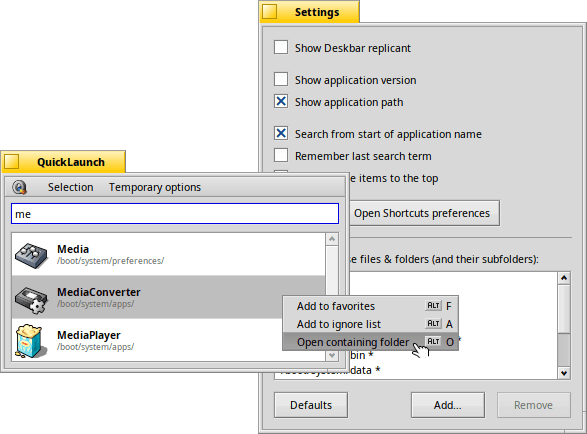Click the search field containing 'me'

pyautogui.click(x=175, y=214)
